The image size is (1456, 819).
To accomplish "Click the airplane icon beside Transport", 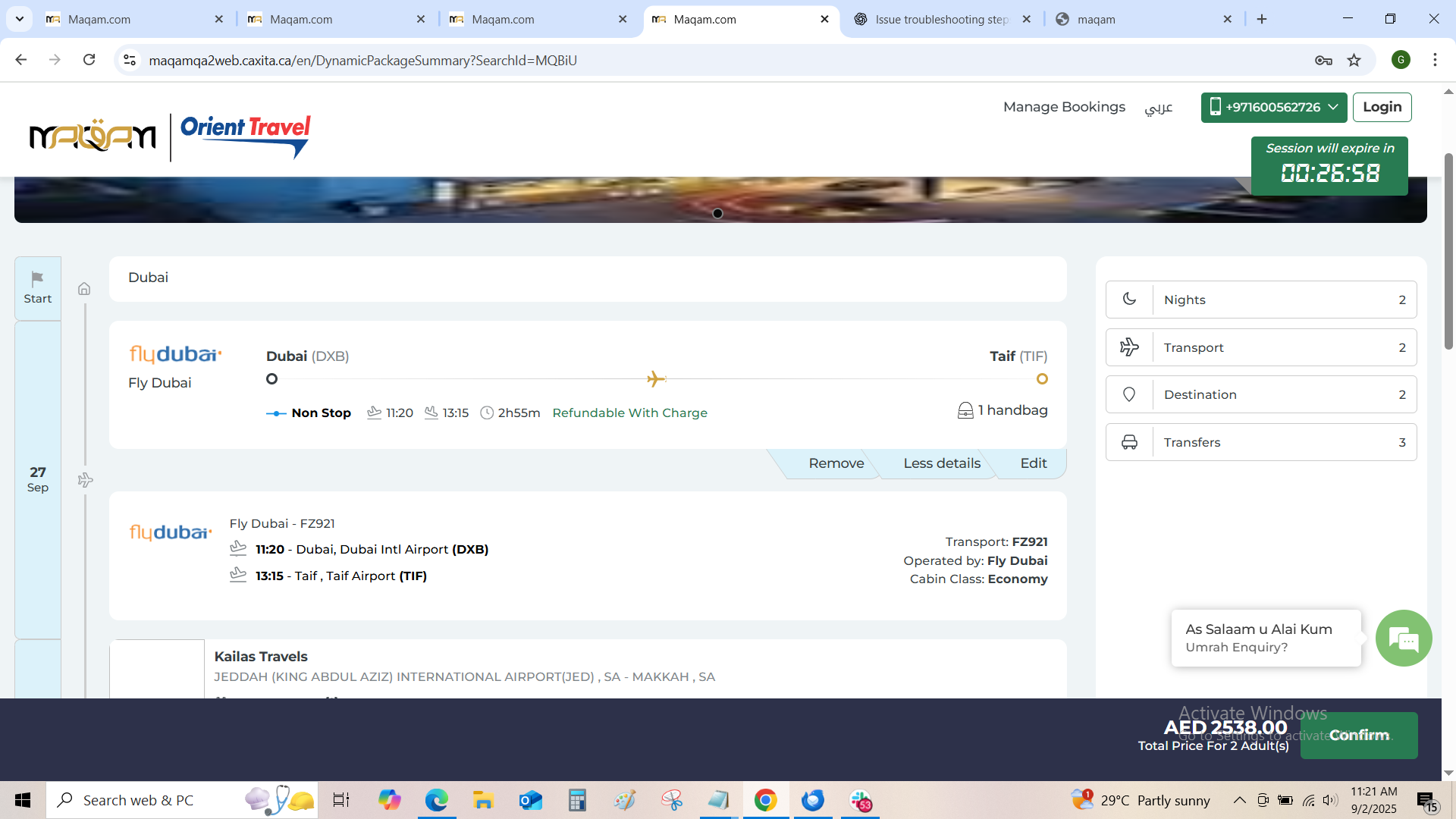I will (x=1129, y=347).
